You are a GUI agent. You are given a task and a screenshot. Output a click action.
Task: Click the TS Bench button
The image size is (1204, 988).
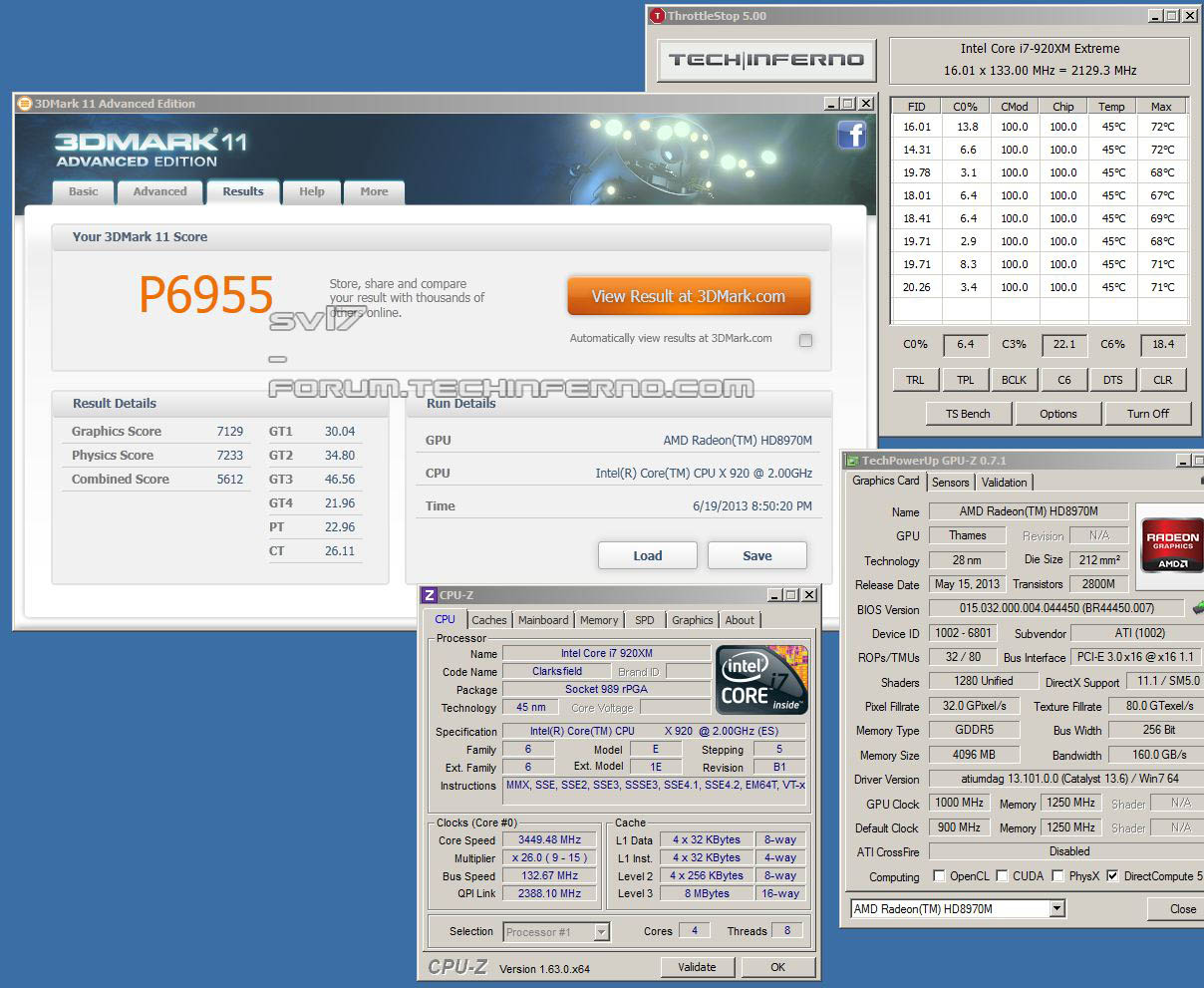coord(968,414)
